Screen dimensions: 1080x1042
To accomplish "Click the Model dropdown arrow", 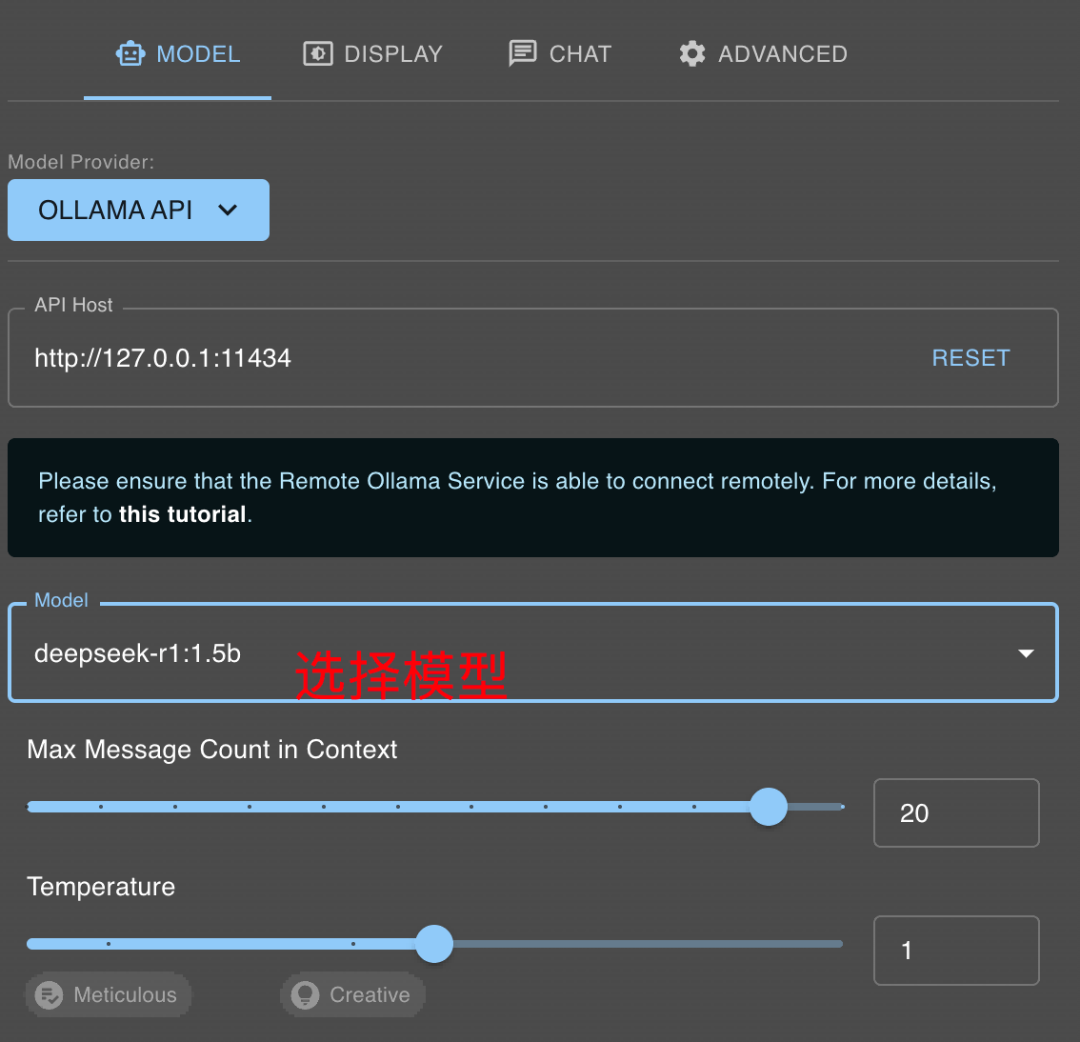I will coord(1026,653).
